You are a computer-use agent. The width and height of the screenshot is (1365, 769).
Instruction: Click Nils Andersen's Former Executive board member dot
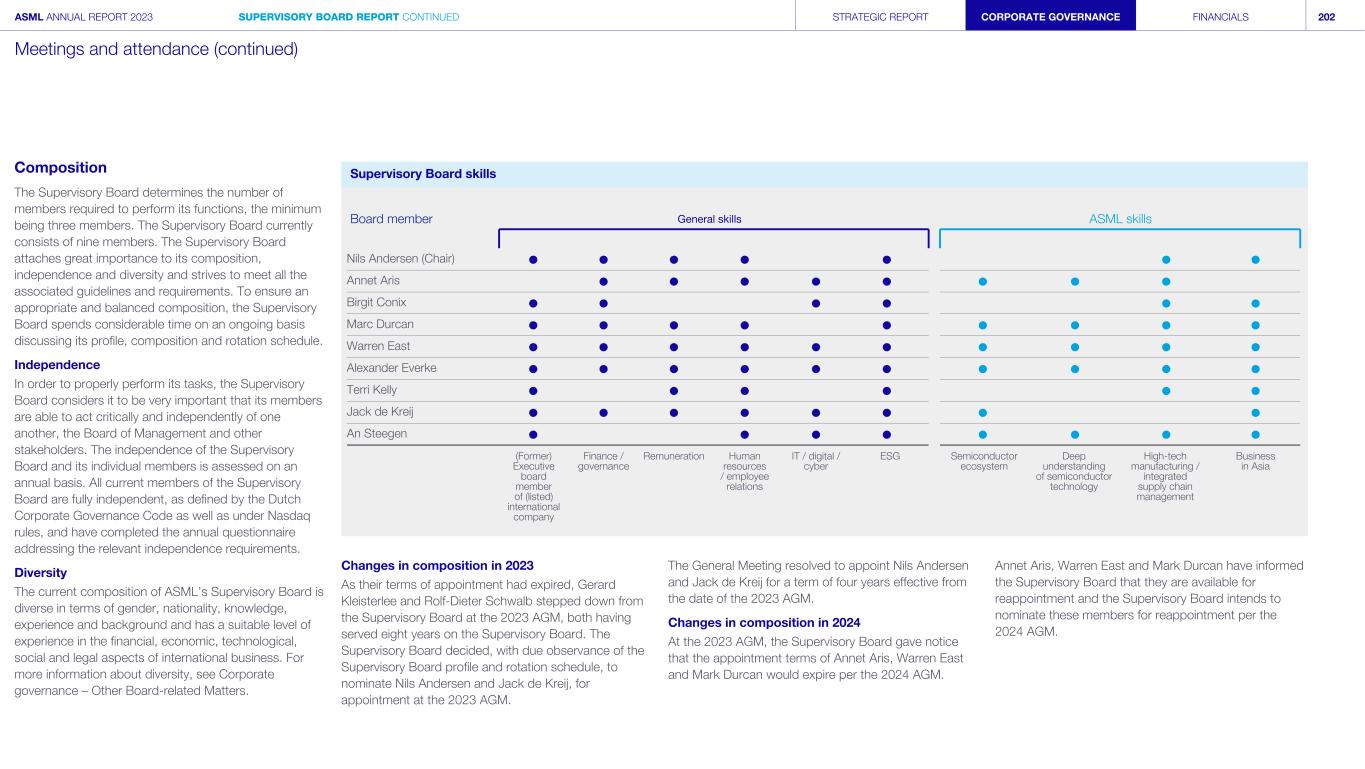click(x=533, y=259)
